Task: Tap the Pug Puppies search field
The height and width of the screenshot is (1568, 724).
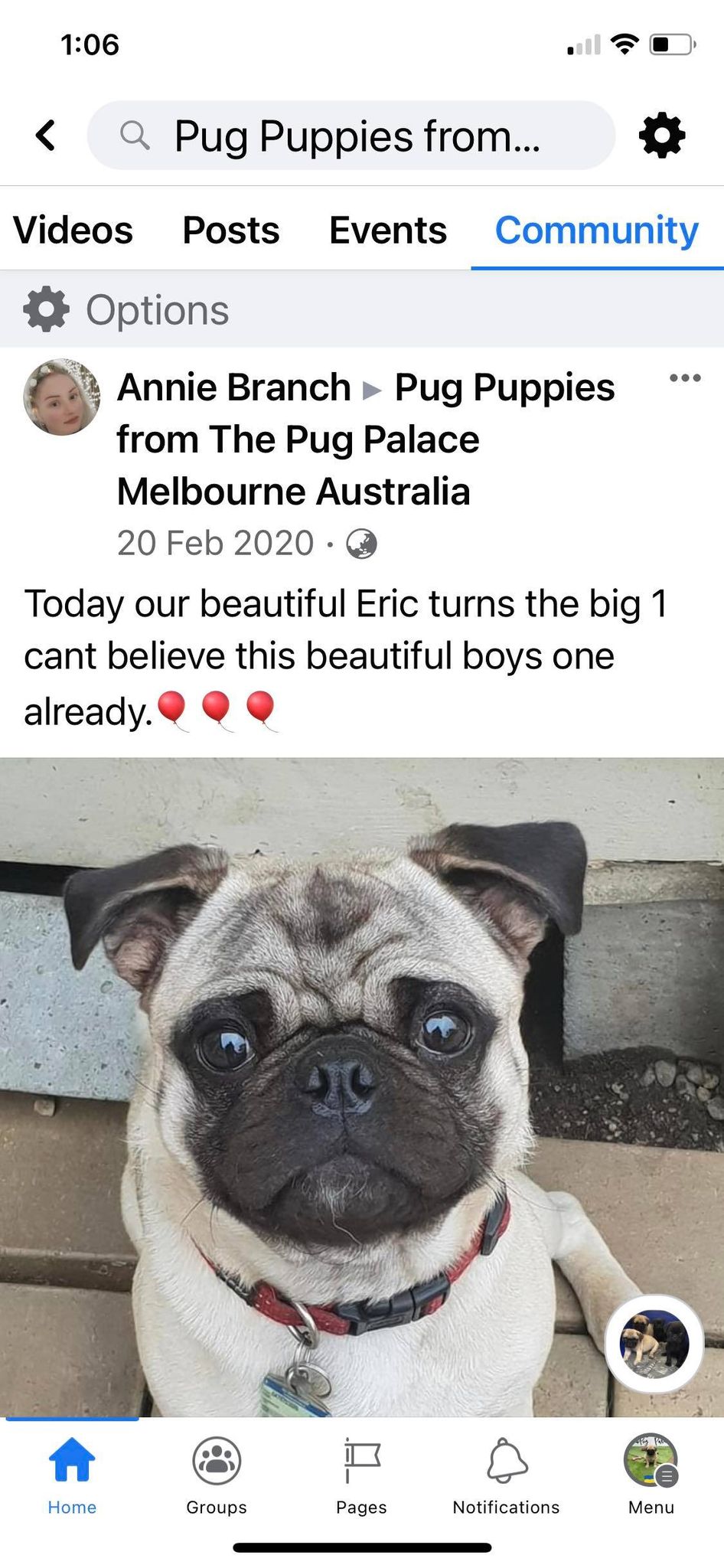Action: [351, 136]
